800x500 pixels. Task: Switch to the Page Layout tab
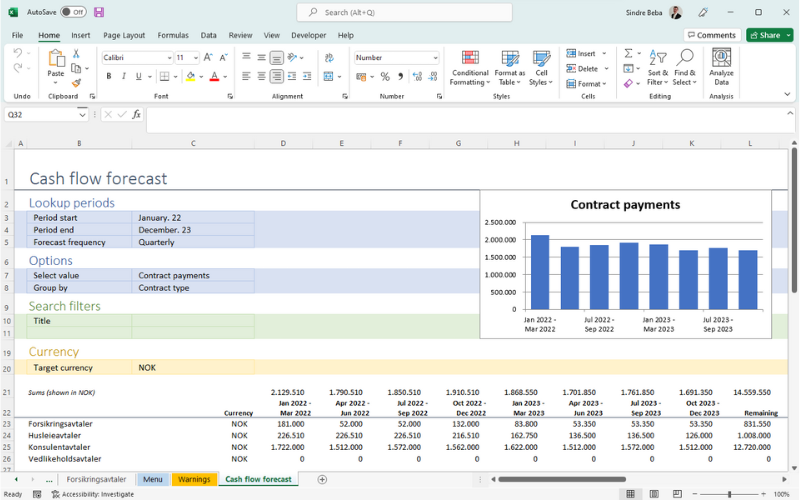(124, 35)
